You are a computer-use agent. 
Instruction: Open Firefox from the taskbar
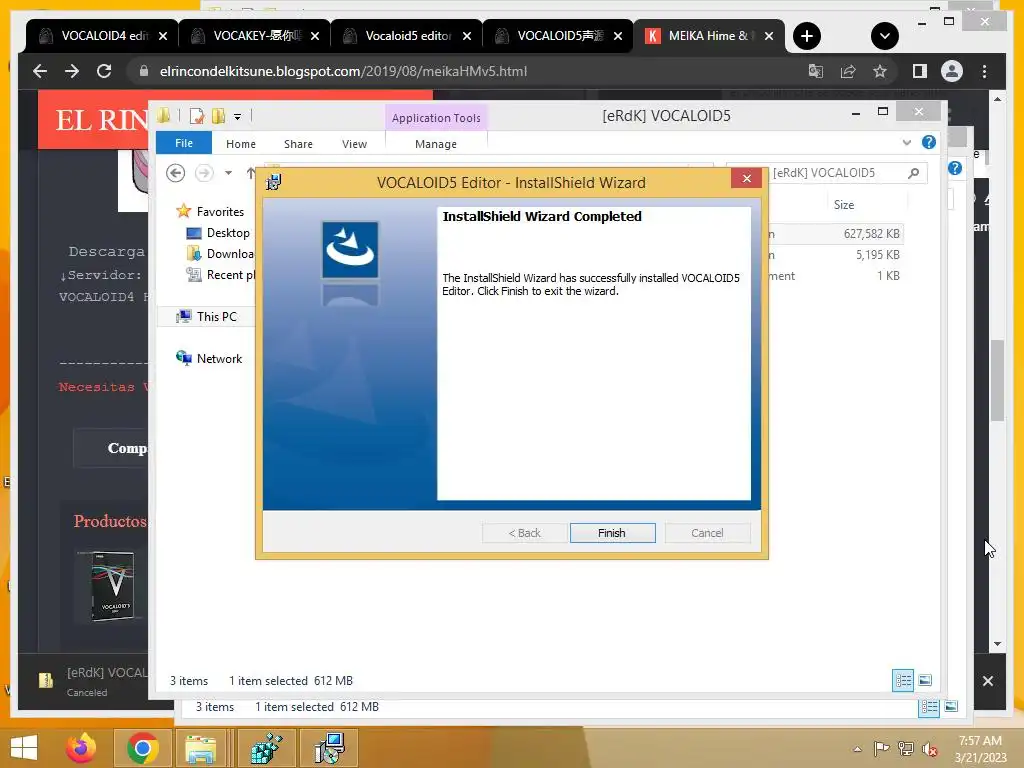pos(81,748)
